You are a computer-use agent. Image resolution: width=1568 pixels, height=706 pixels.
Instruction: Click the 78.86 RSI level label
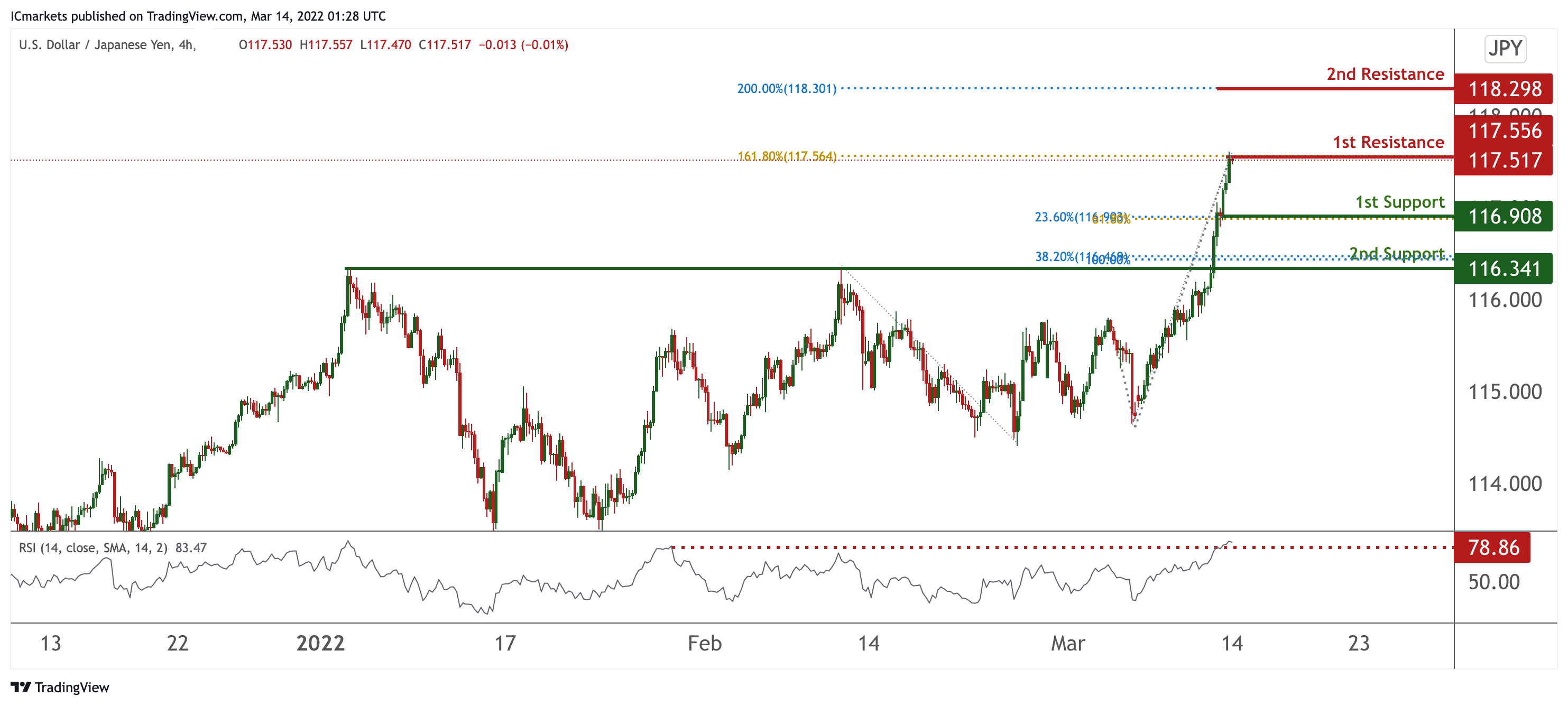click(x=1492, y=547)
